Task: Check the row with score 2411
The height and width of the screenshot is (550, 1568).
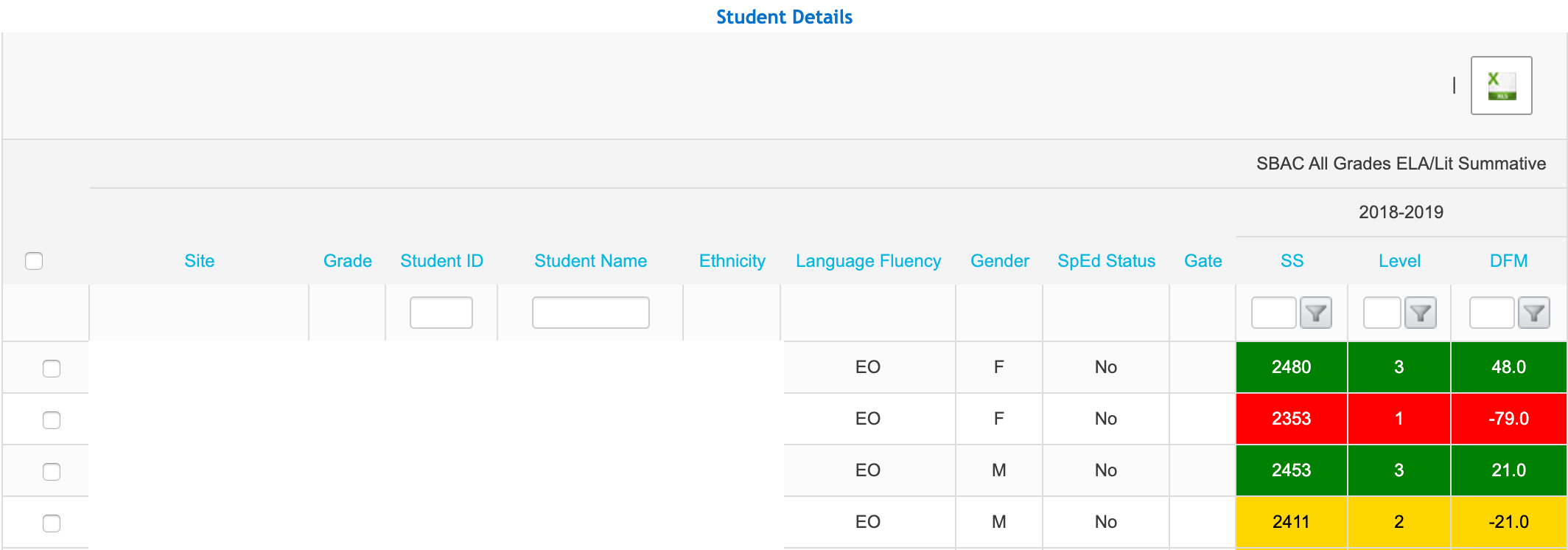Action: [52, 523]
